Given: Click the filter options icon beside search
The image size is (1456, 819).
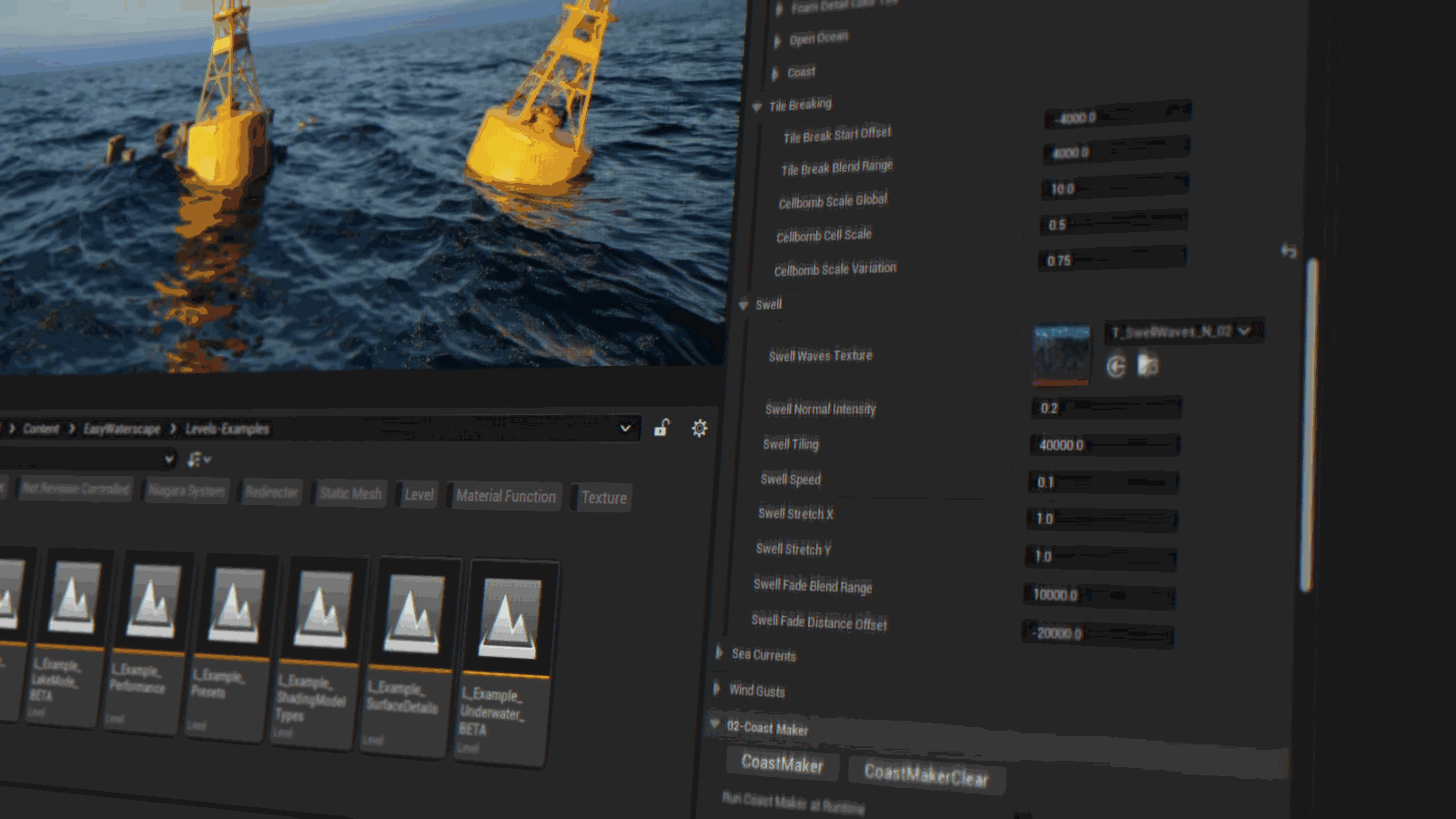Looking at the screenshot, I should coord(198,460).
